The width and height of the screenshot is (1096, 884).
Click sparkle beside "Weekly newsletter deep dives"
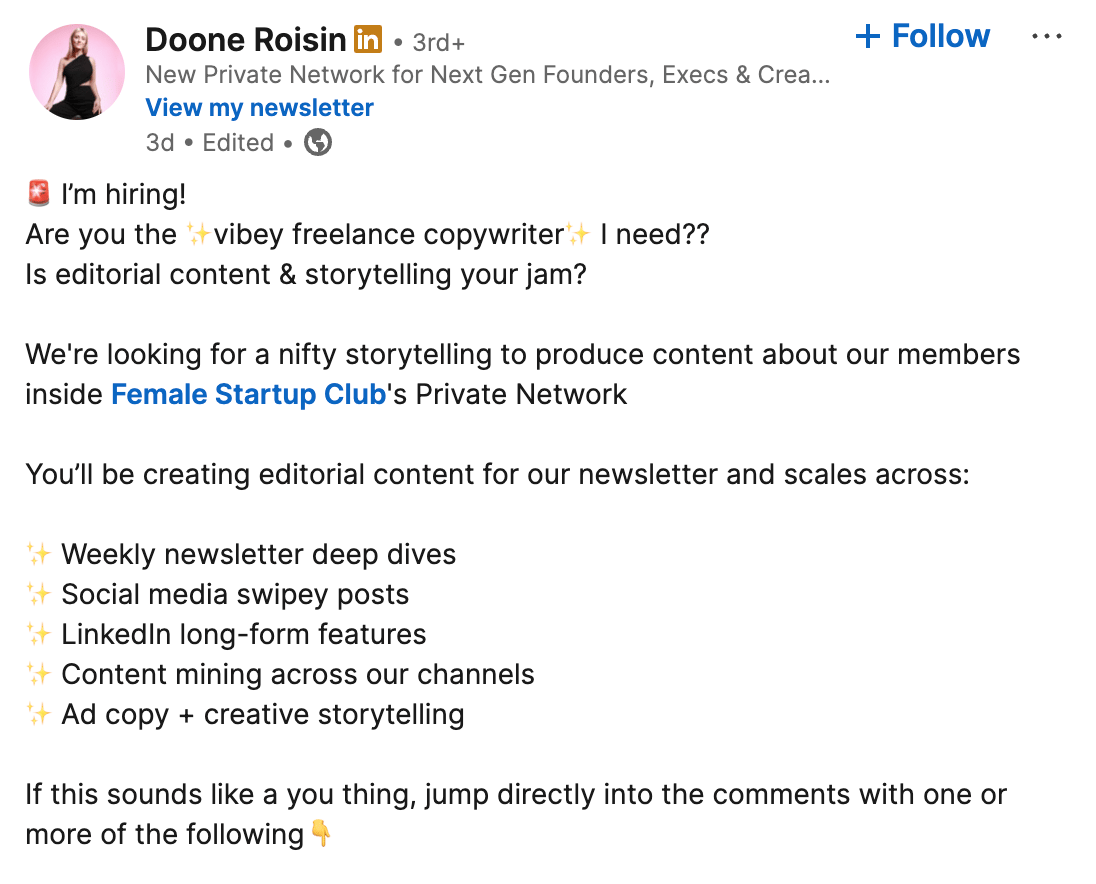(39, 554)
